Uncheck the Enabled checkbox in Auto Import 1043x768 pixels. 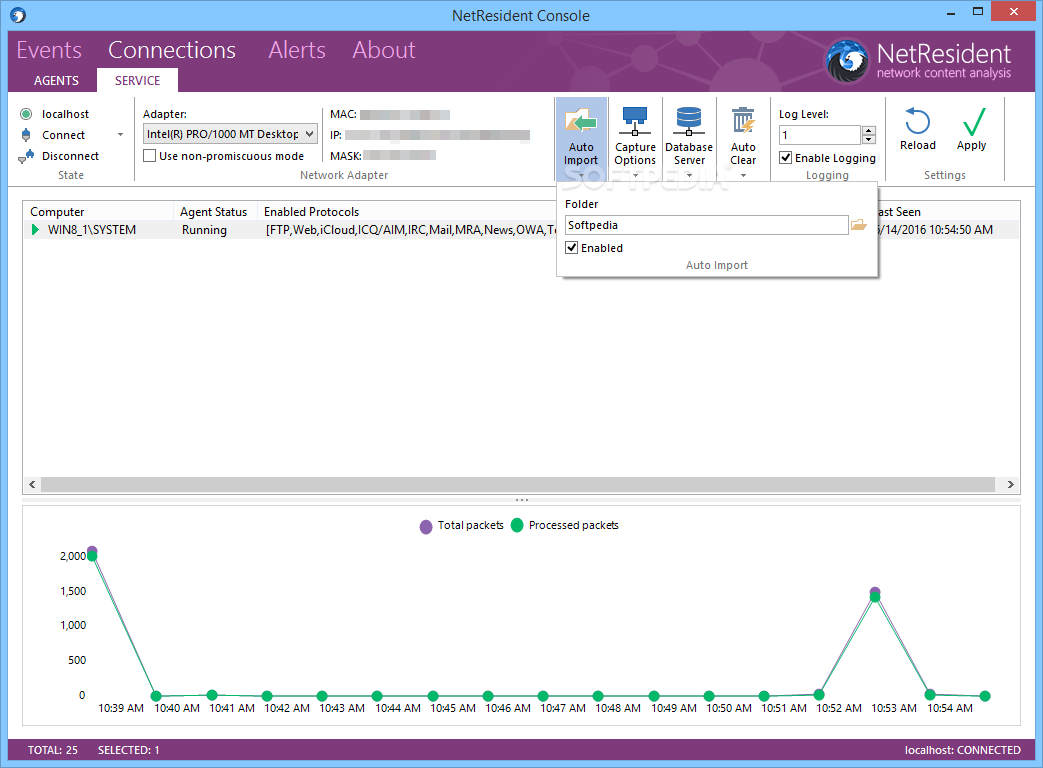point(571,247)
